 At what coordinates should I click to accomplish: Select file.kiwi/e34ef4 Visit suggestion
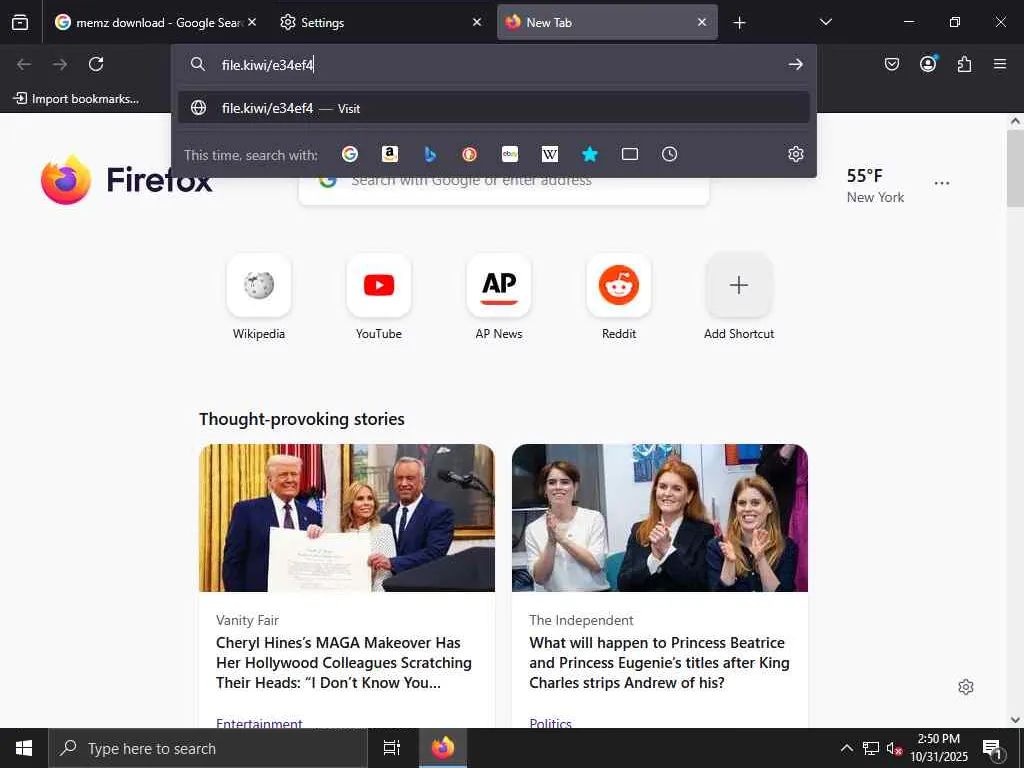coord(494,108)
